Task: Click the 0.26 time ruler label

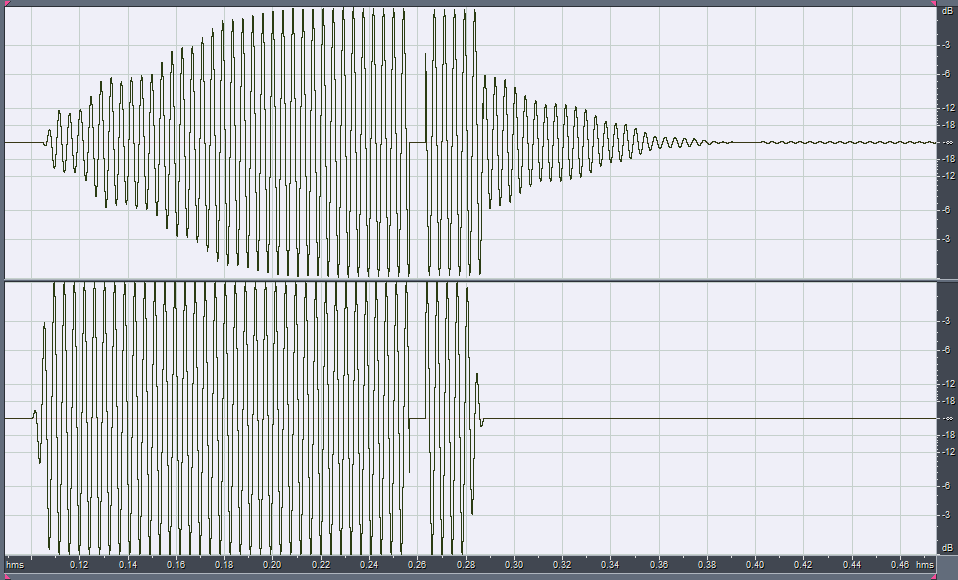Action: [417, 565]
